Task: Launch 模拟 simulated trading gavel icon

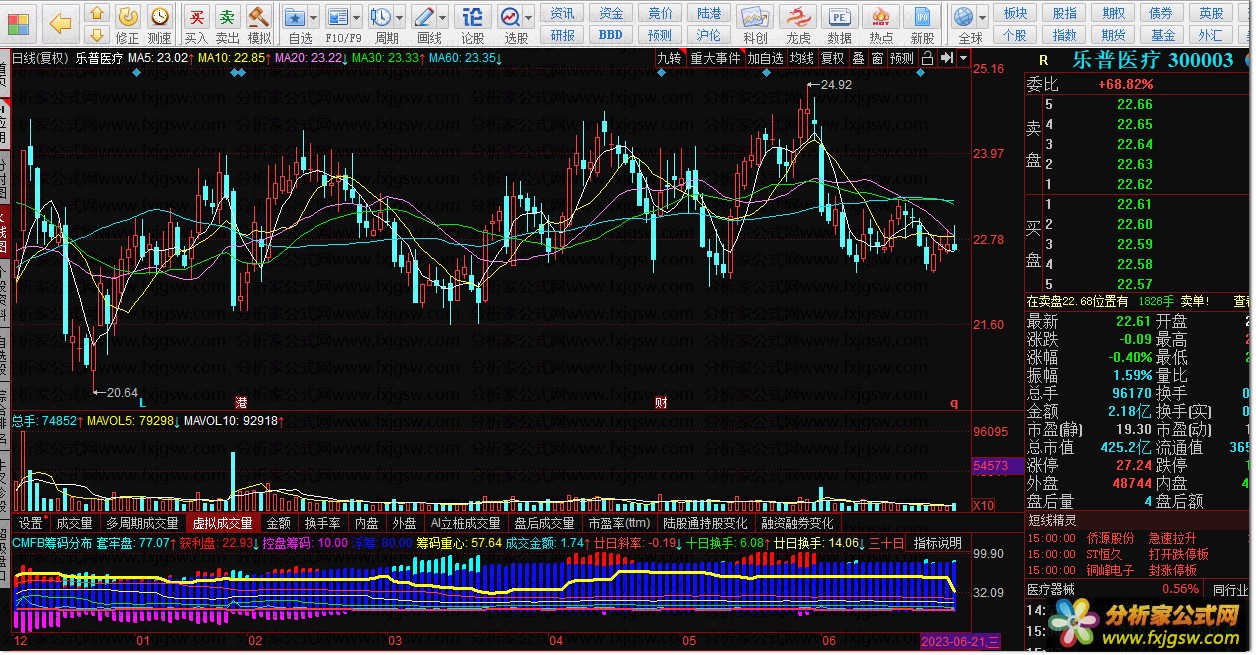Action: (259, 24)
